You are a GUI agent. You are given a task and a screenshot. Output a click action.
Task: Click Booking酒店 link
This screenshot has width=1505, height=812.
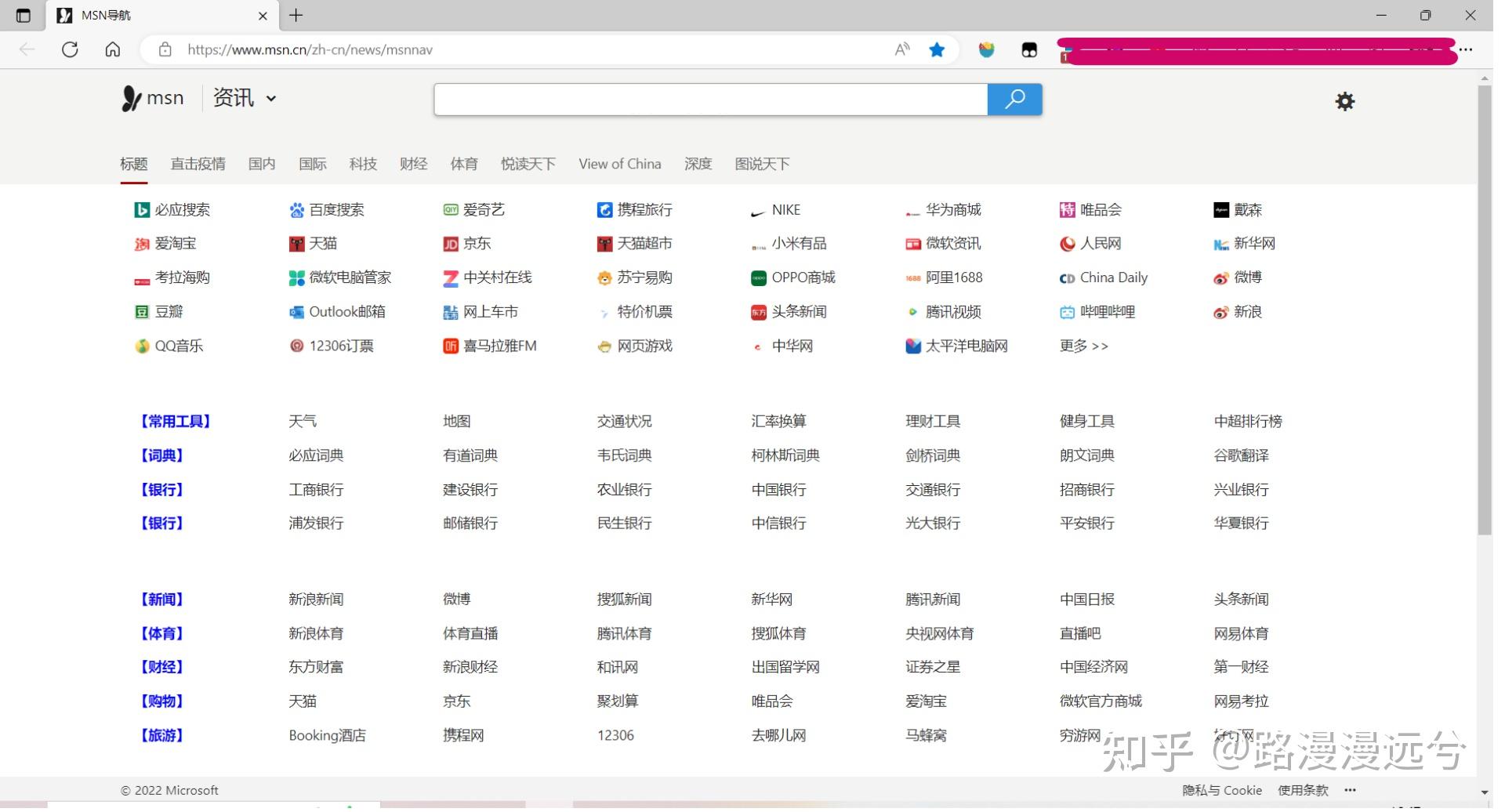tap(329, 741)
